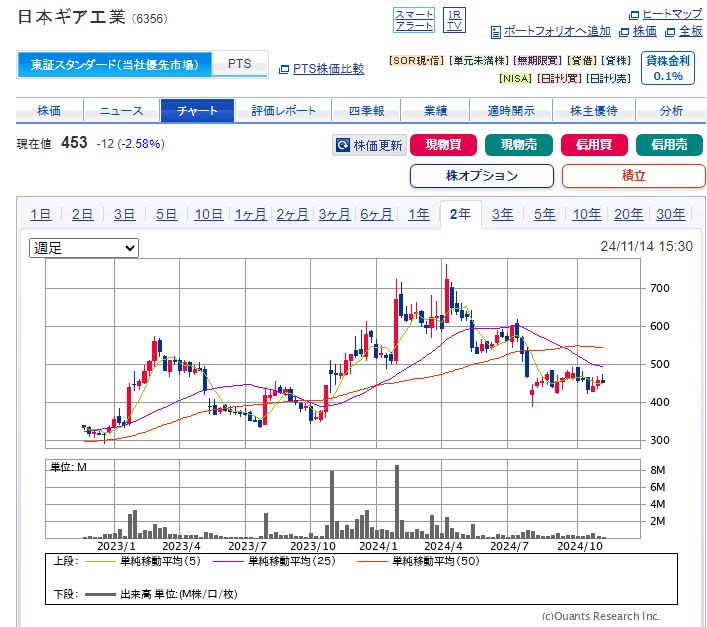Open the IR TV icon

(454, 20)
